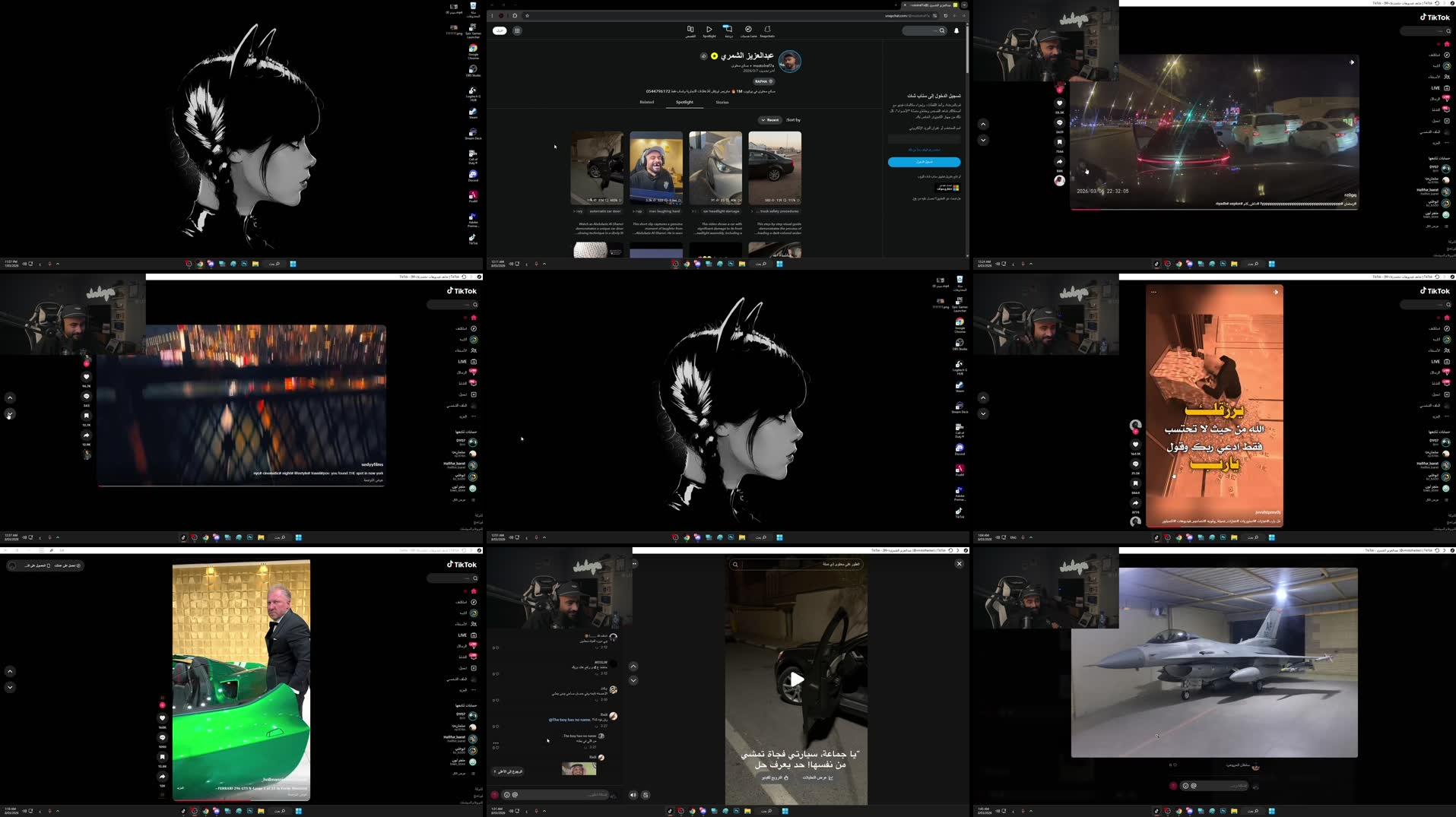Switch to the Stories tab on the profile
This screenshot has width=1456, height=817.
point(723,102)
